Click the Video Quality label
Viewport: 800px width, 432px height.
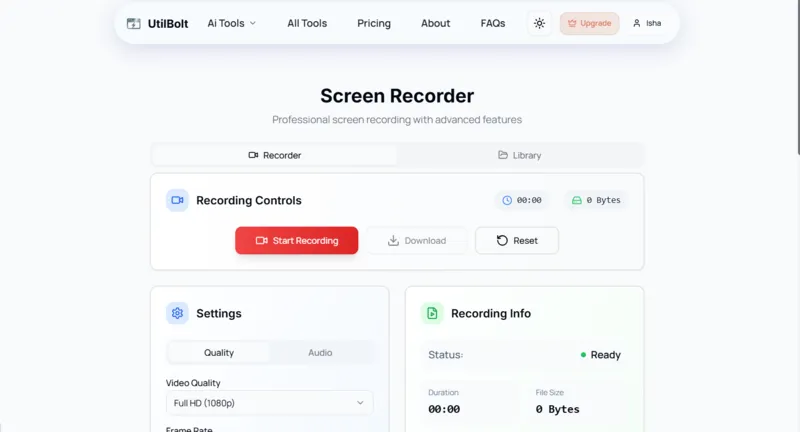click(193, 383)
